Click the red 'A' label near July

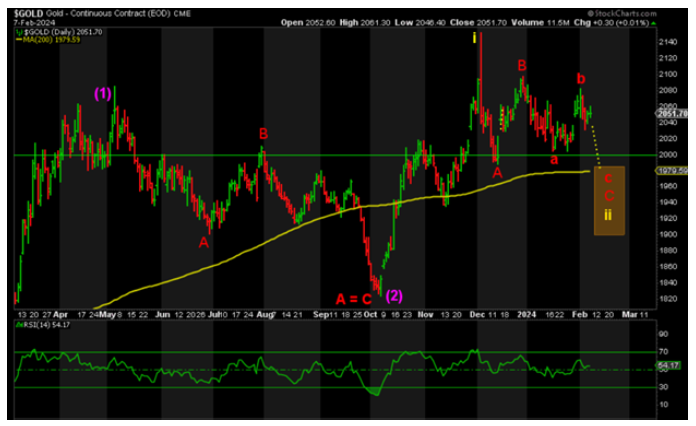click(204, 241)
